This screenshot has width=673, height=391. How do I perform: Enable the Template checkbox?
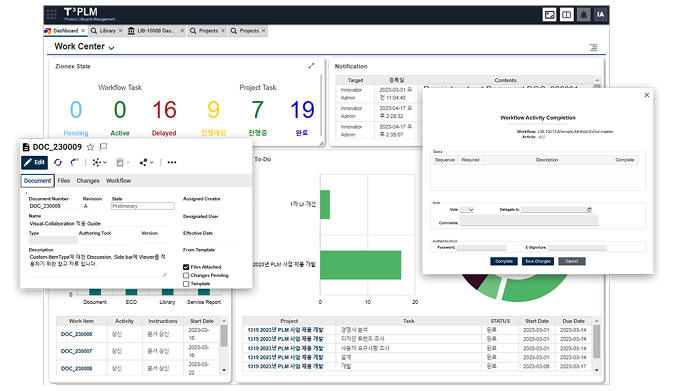coord(186,284)
